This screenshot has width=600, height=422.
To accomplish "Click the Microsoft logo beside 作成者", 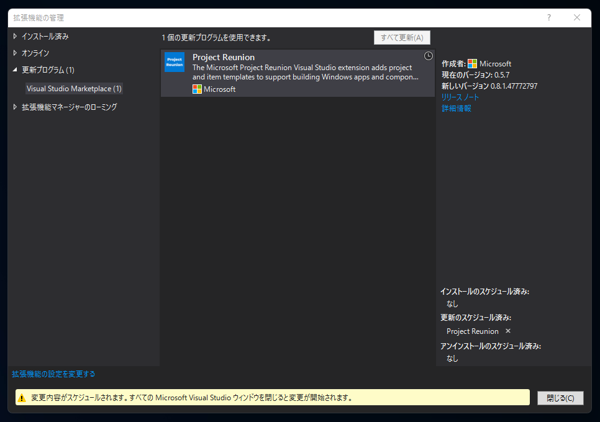I will click(472, 64).
